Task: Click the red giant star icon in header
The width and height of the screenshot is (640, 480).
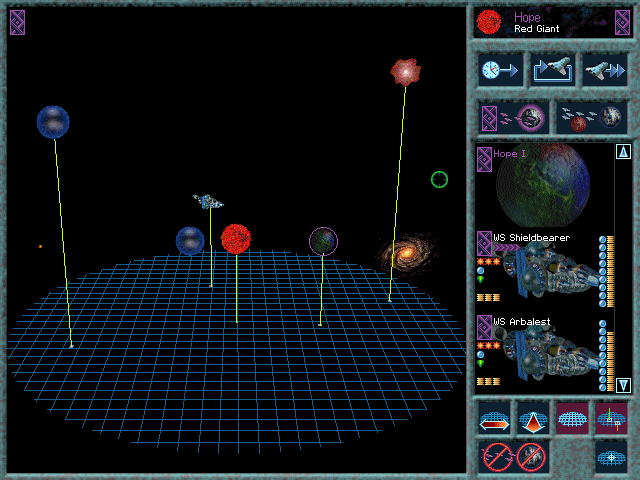Action: [489, 22]
